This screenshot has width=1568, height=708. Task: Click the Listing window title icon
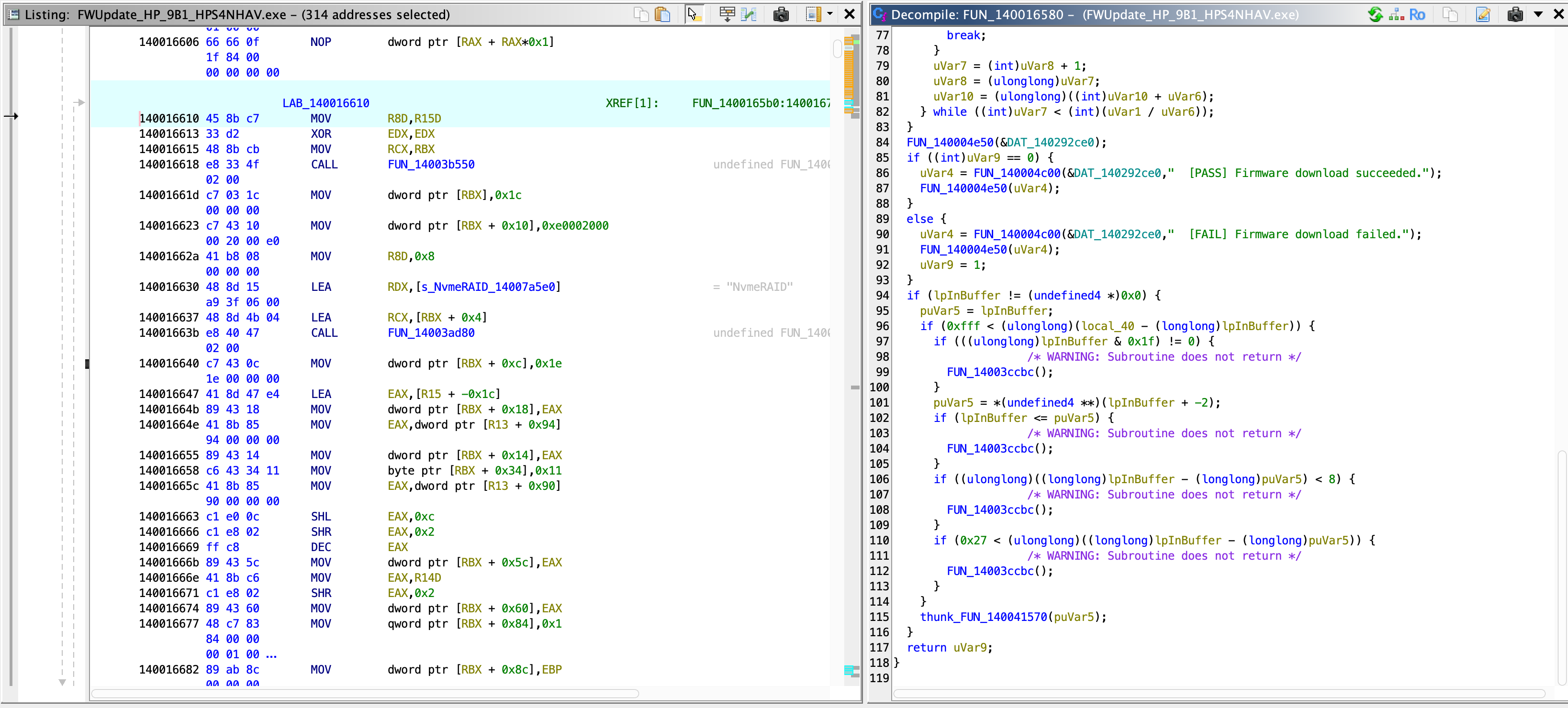13,14
